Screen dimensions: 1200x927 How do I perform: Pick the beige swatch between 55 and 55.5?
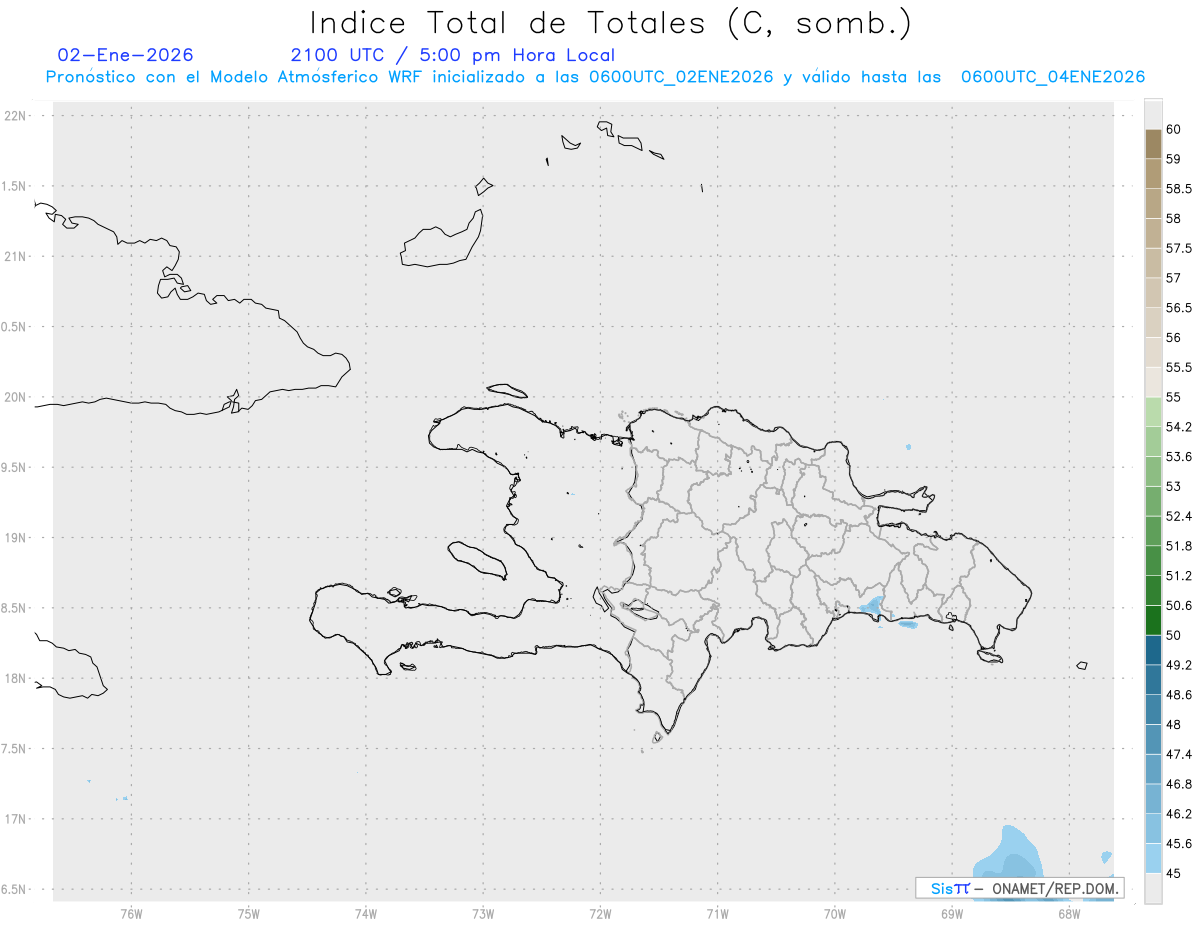pyautogui.click(x=1153, y=382)
